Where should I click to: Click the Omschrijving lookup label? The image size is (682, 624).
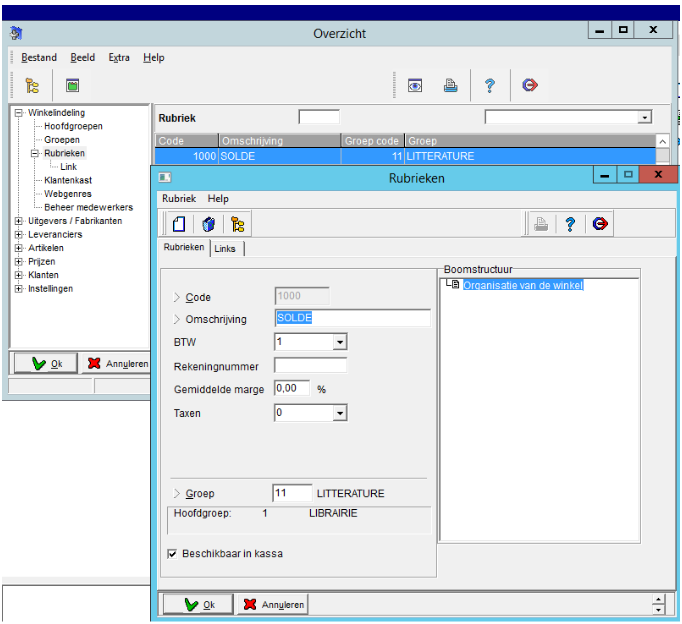pos(216,319)
